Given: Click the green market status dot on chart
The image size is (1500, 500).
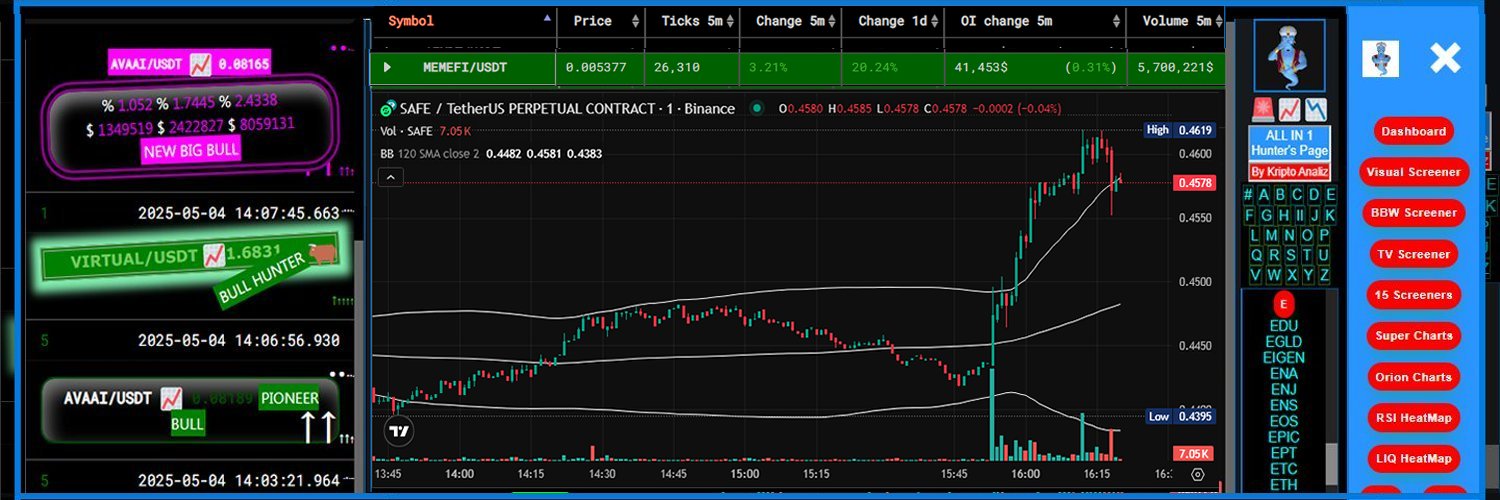Looking at the screenshot, I should [x=757, y=108].
